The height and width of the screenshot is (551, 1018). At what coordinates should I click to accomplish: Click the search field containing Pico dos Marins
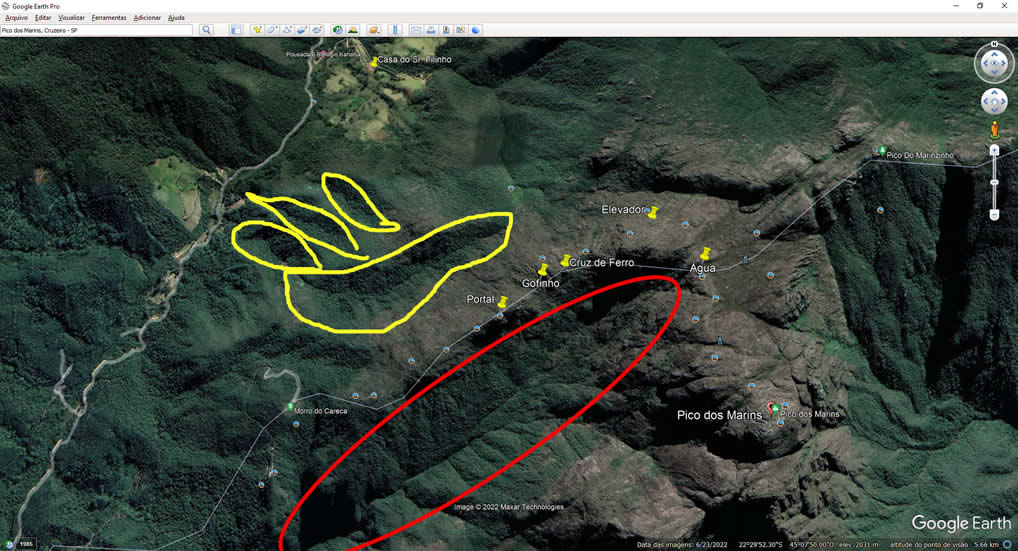[96, 30]
